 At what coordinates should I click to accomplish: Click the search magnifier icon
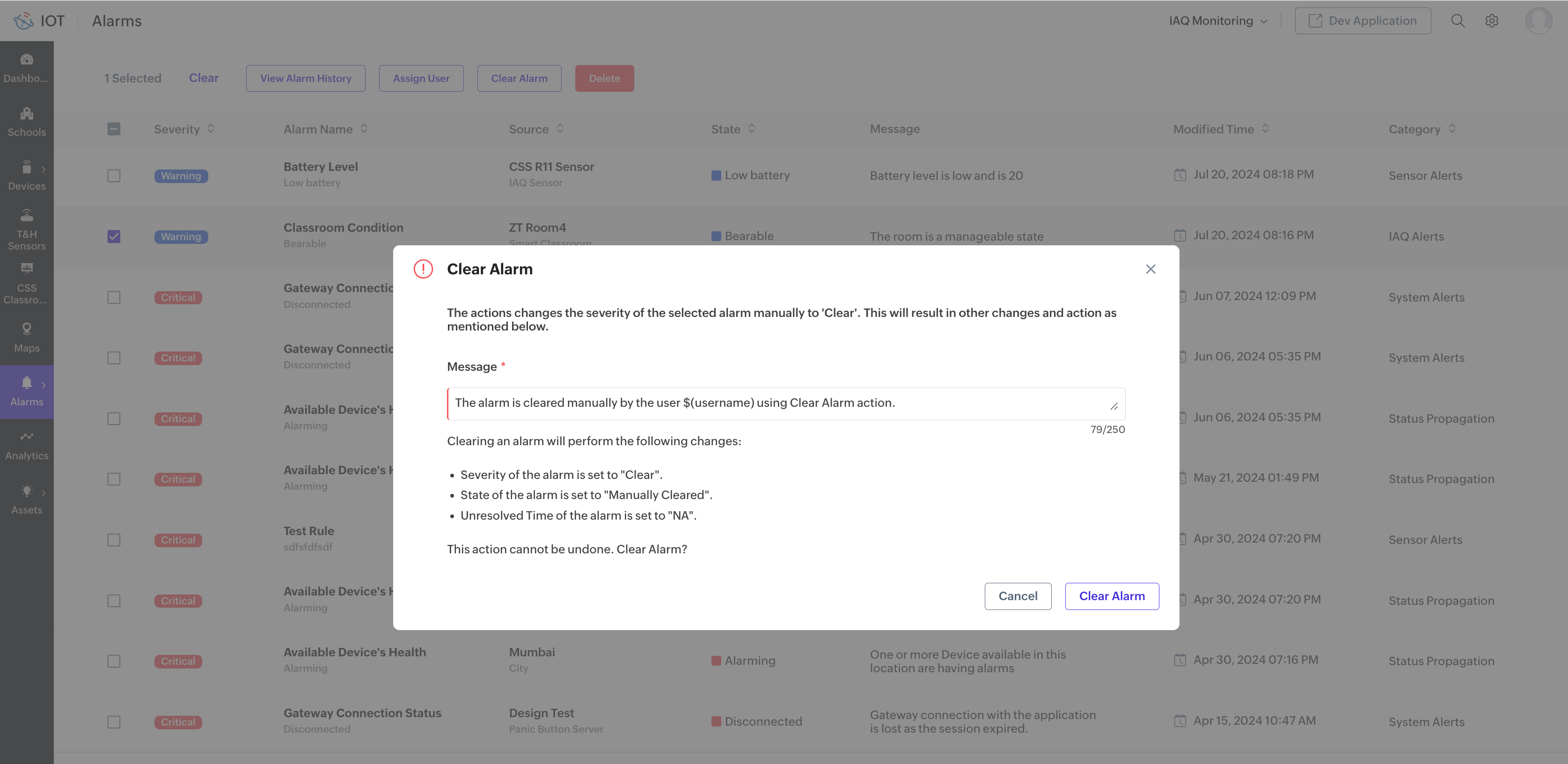1457,21
